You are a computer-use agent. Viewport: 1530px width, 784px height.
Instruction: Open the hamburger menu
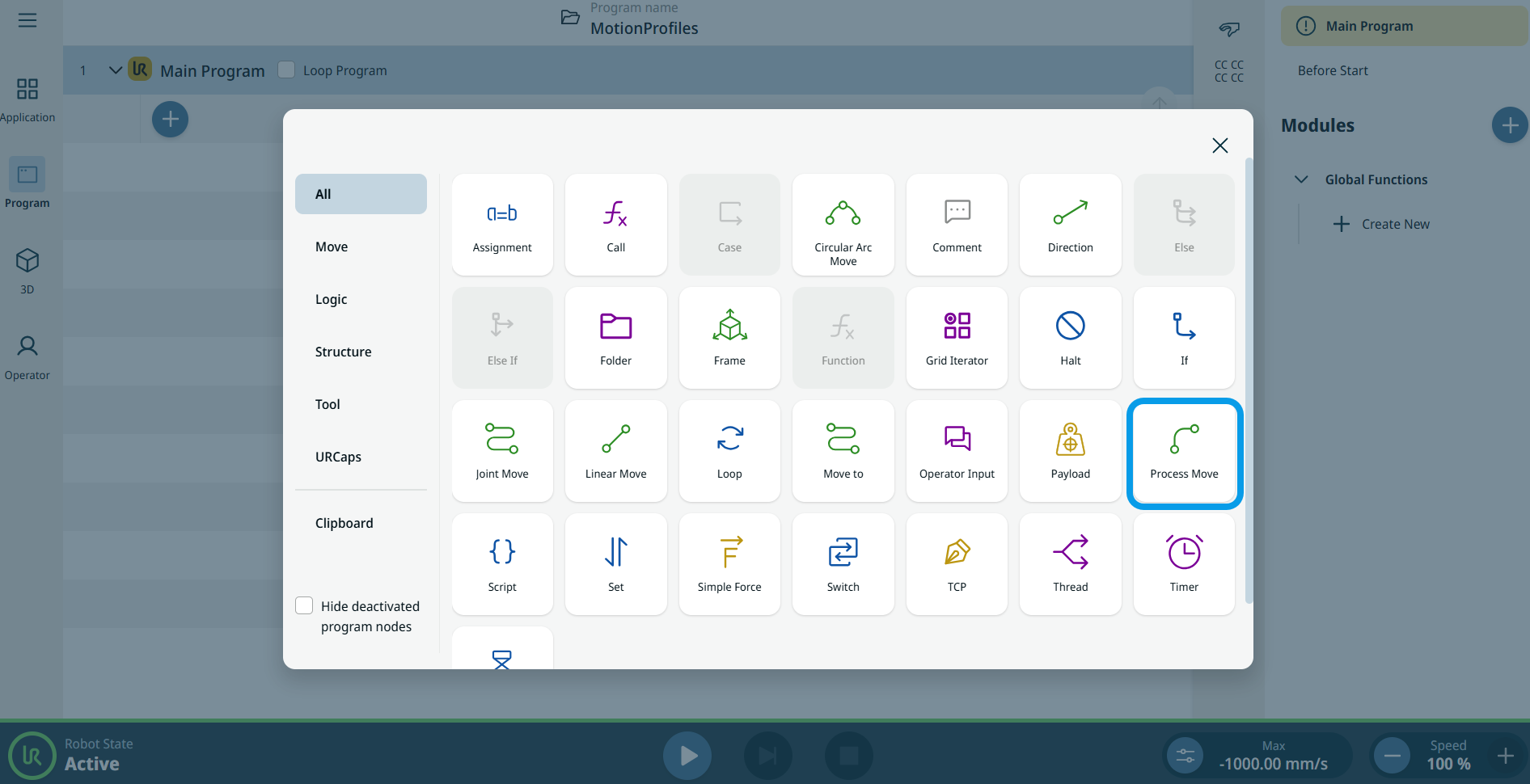click(27, 20)
